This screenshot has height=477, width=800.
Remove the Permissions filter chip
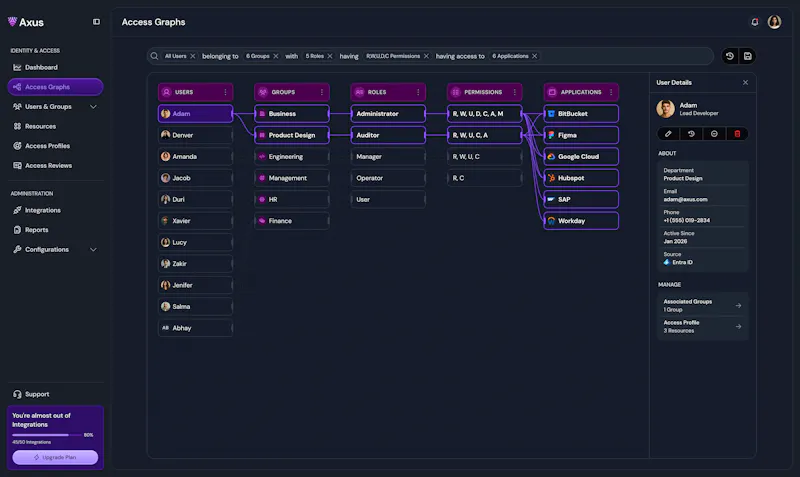427,56
